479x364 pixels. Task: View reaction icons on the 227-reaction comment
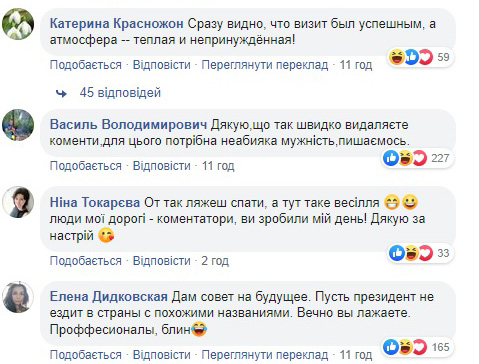pyautogui.click(x=405, y=158)
